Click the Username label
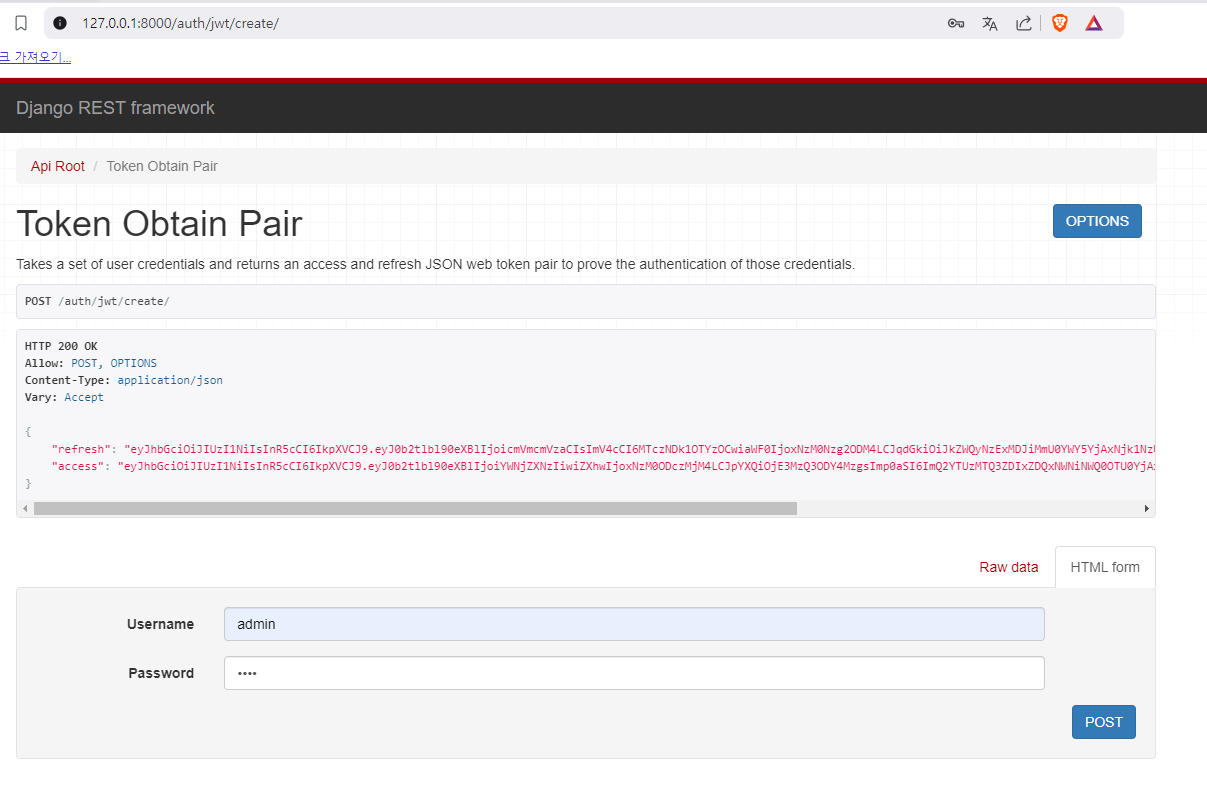Image resolution: width=1207 pixels, height=811 pixels. (160, 624)
